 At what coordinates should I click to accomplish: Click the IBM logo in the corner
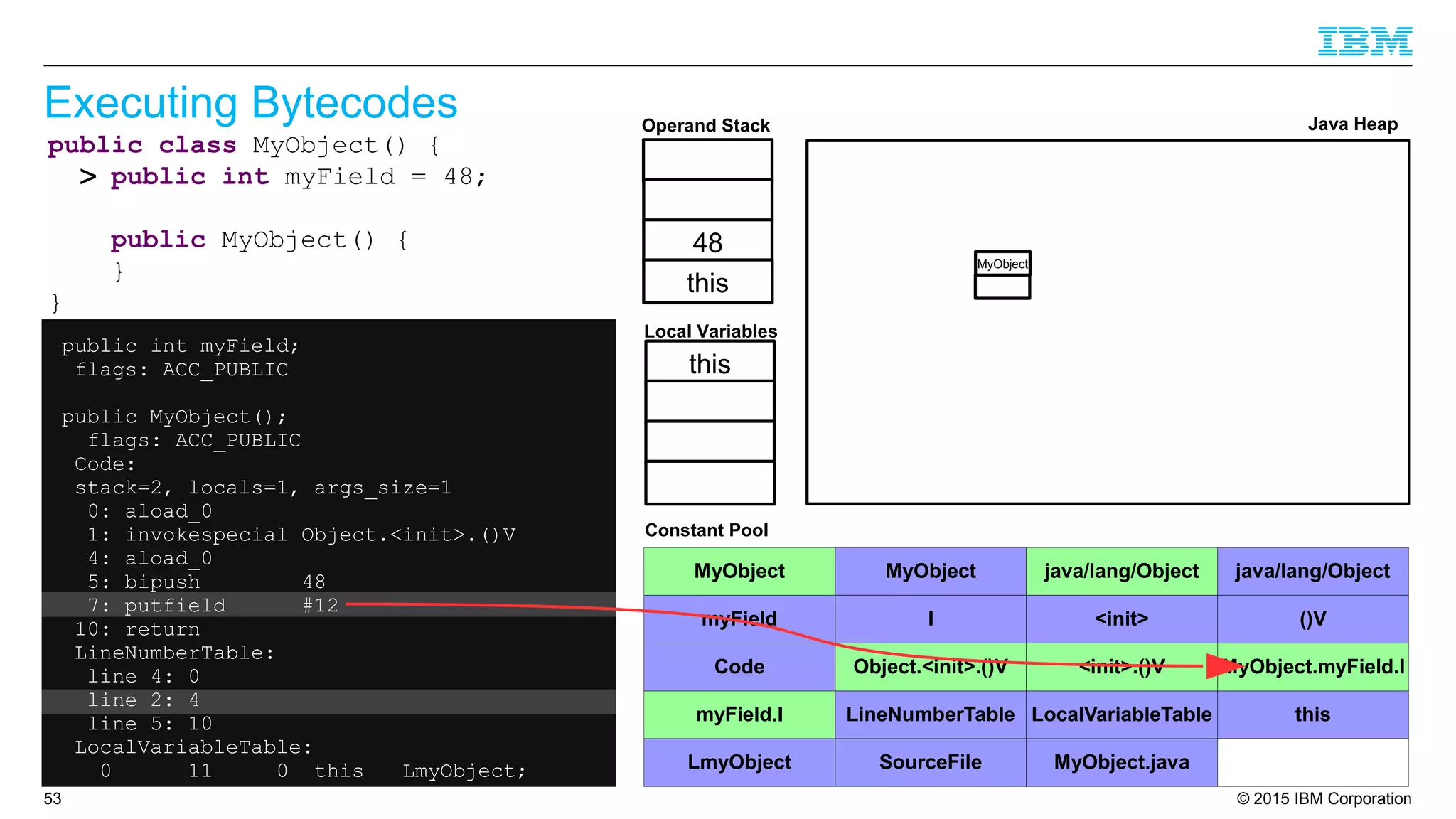coord(1364,41)
